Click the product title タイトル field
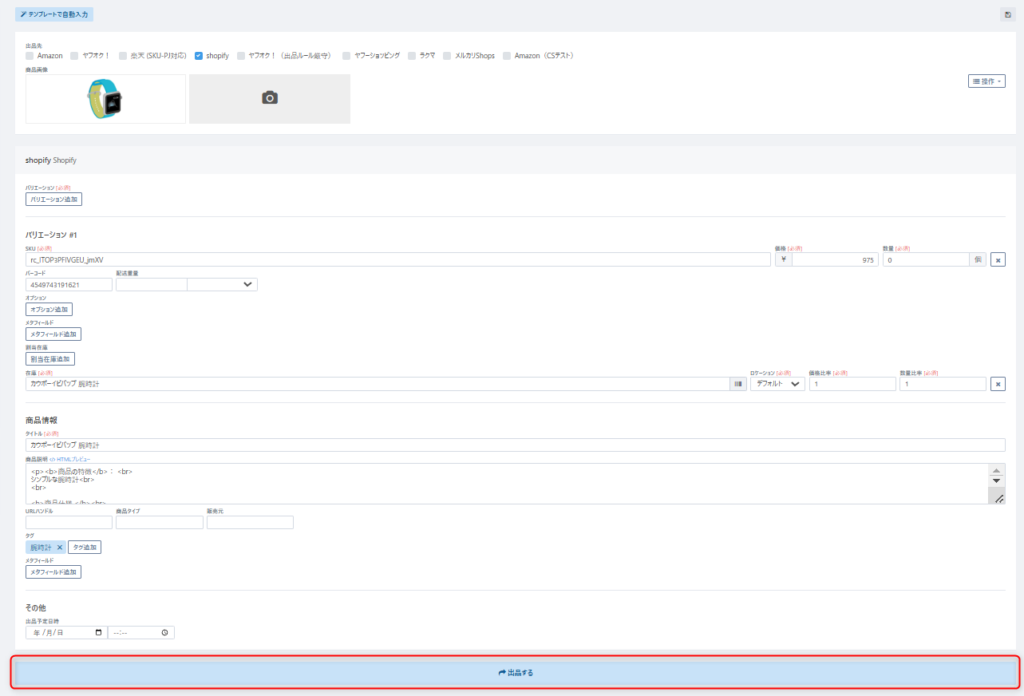This screenshot has height=696, width=1024. click(x=515, y=445)
